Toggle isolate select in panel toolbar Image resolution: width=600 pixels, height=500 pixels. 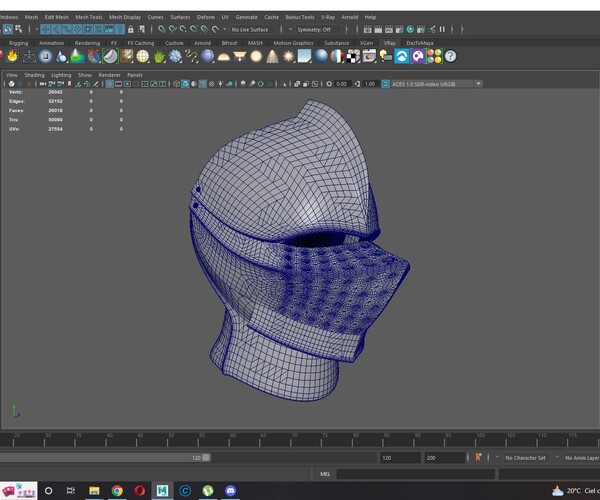coord(283,84)
